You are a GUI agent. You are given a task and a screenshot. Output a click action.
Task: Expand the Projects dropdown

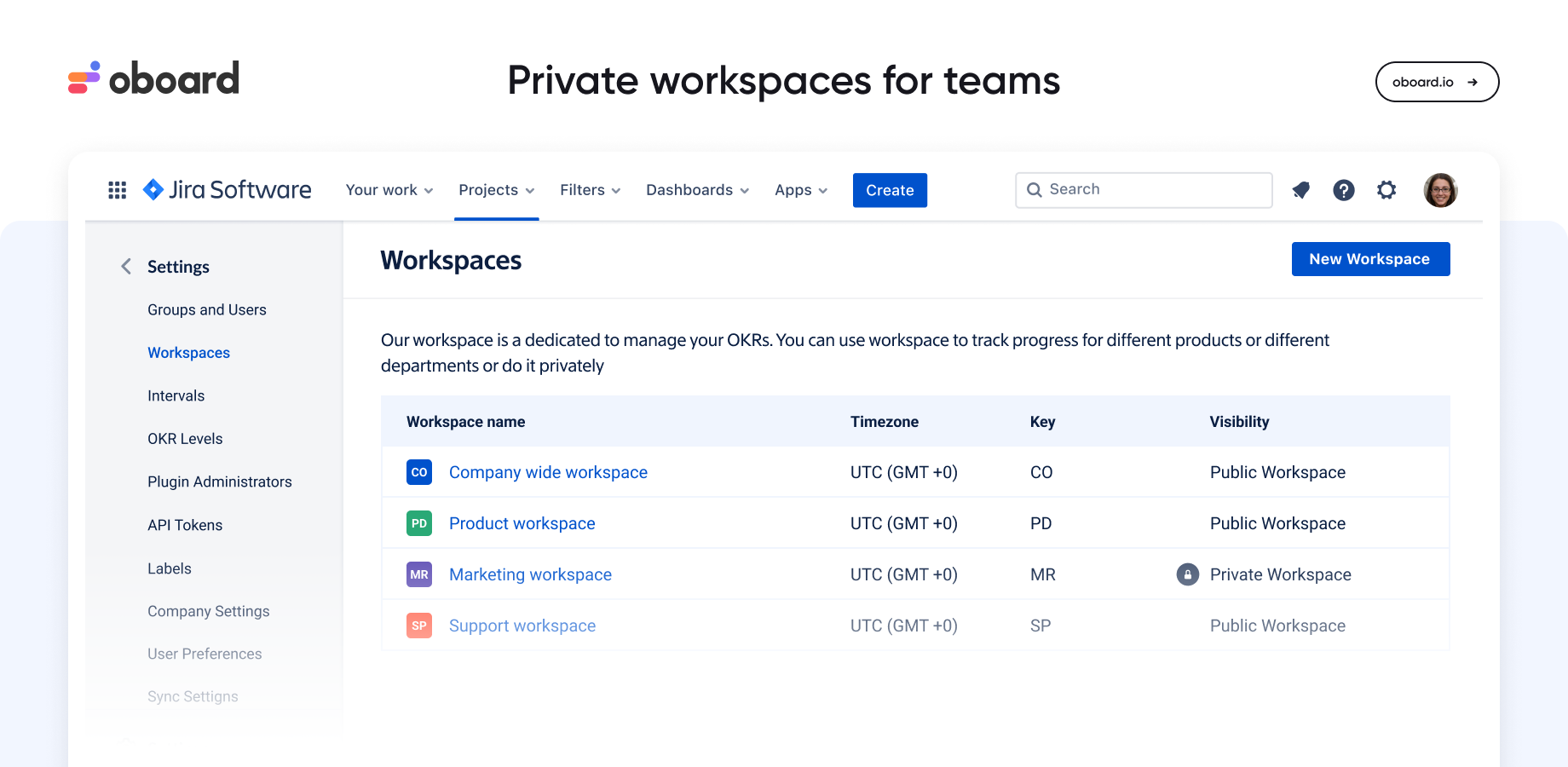[497, 190]
